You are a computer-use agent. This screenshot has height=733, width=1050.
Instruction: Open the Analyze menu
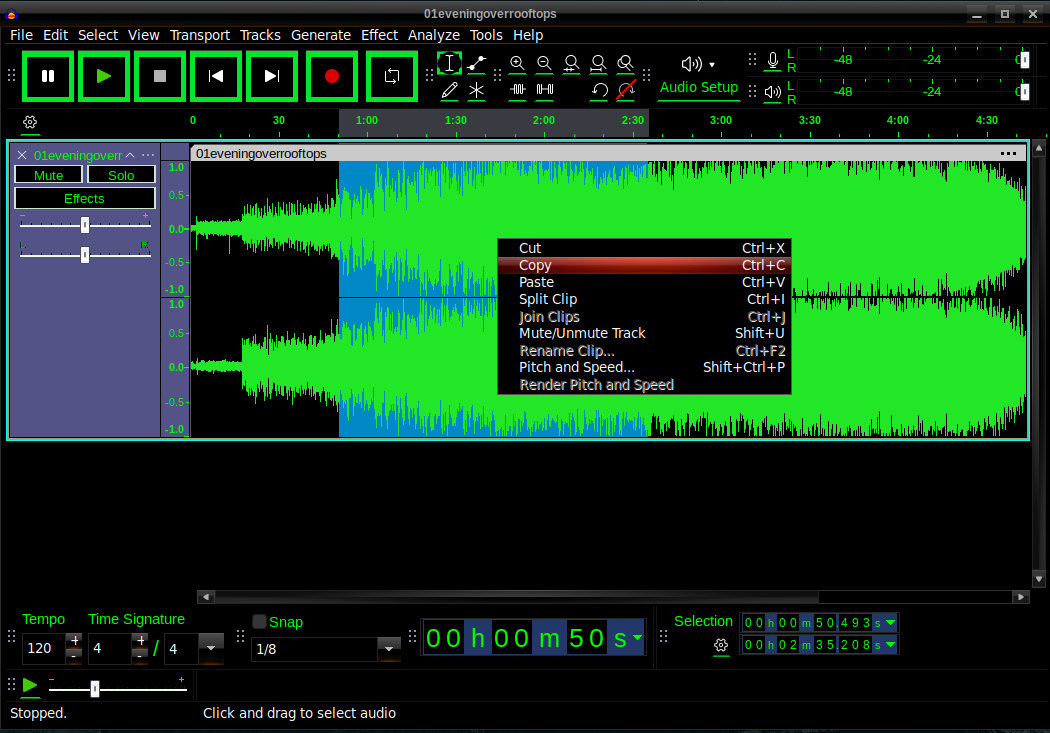[434, 35]
